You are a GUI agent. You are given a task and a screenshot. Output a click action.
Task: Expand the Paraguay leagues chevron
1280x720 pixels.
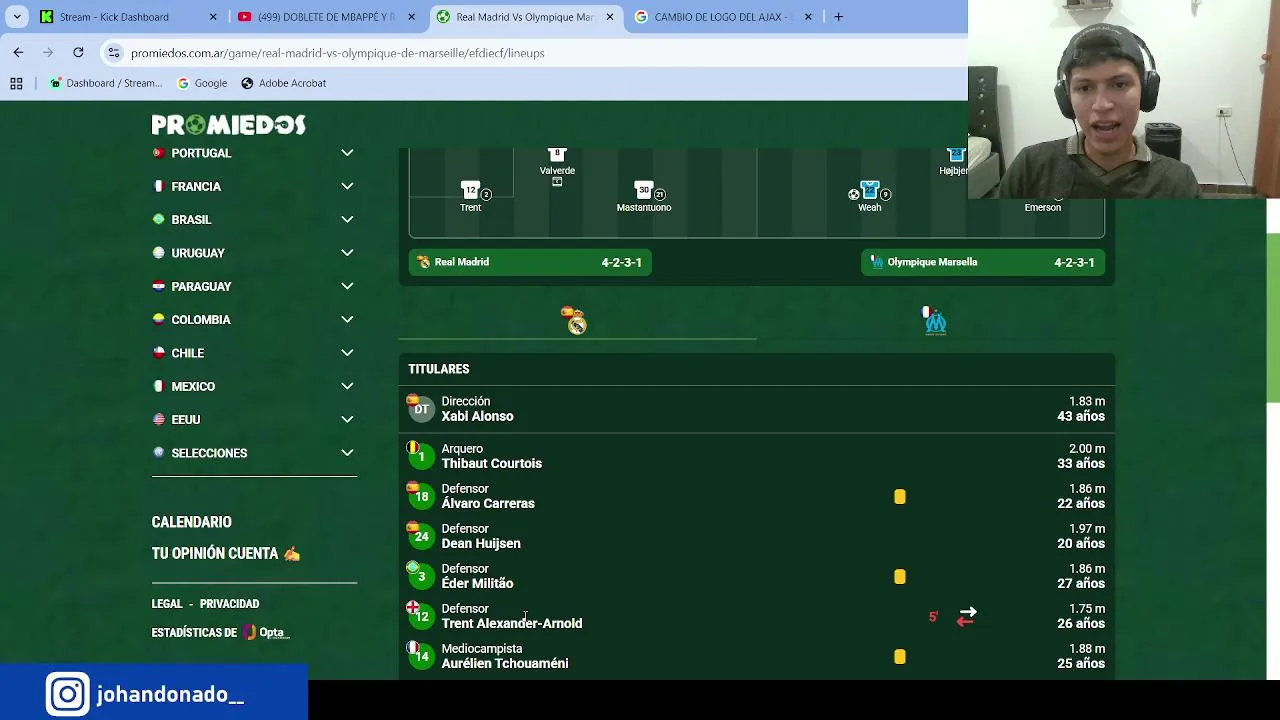(347, 286)
